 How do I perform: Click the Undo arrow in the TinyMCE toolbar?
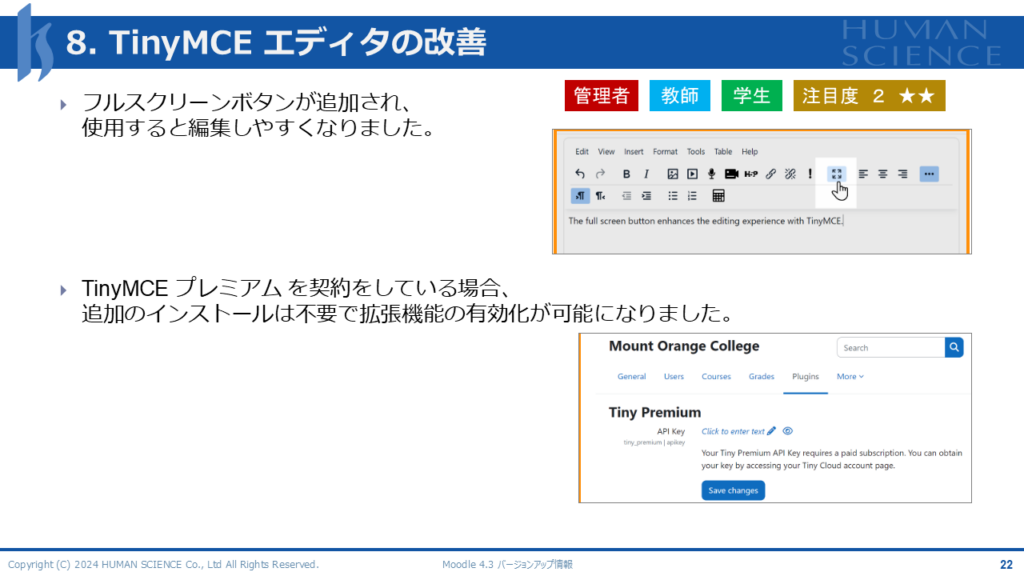click(x=580, y=174)
